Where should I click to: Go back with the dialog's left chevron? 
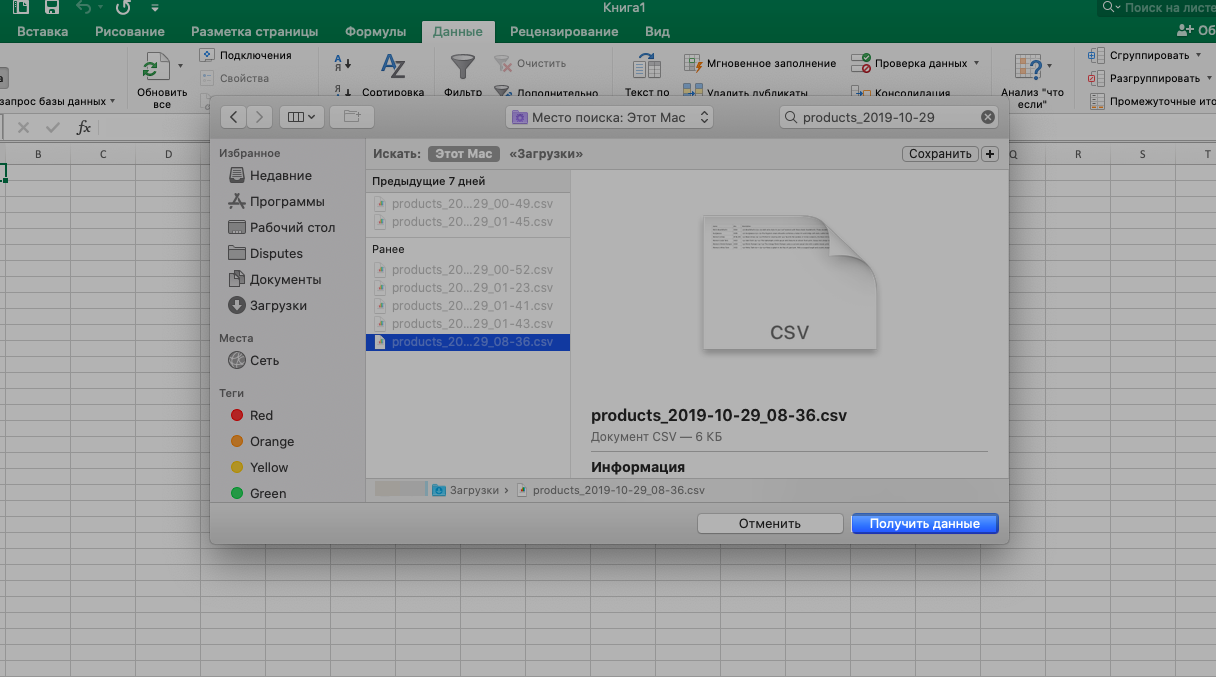point(233,117)
